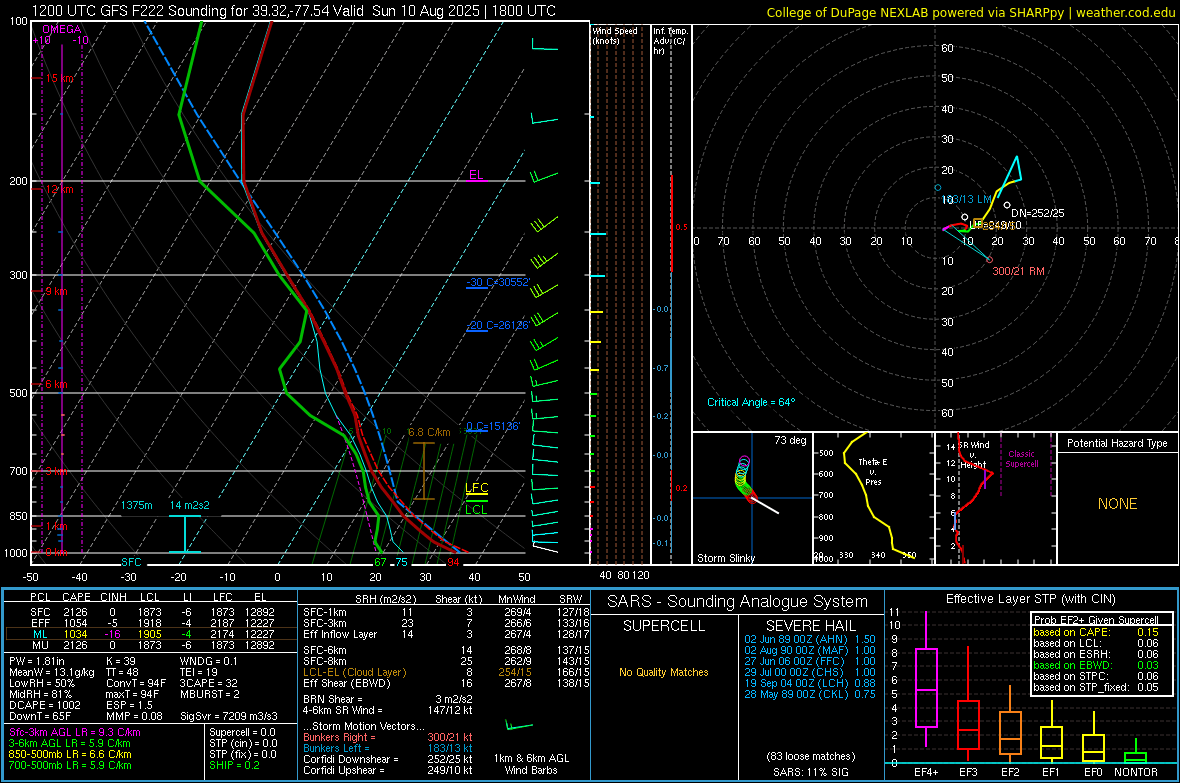The image size is (1180, 783).
Task: Click the Eff Shear (EBWD) row label
Action: point(347,683)
